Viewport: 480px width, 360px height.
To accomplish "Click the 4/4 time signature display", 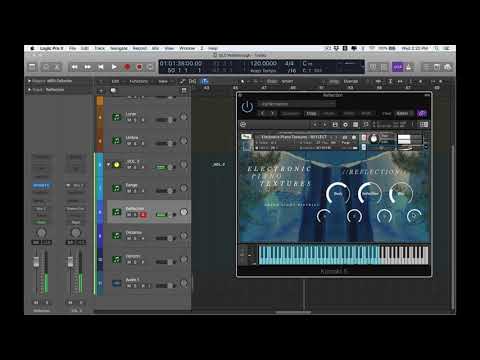I will (289, 63).
